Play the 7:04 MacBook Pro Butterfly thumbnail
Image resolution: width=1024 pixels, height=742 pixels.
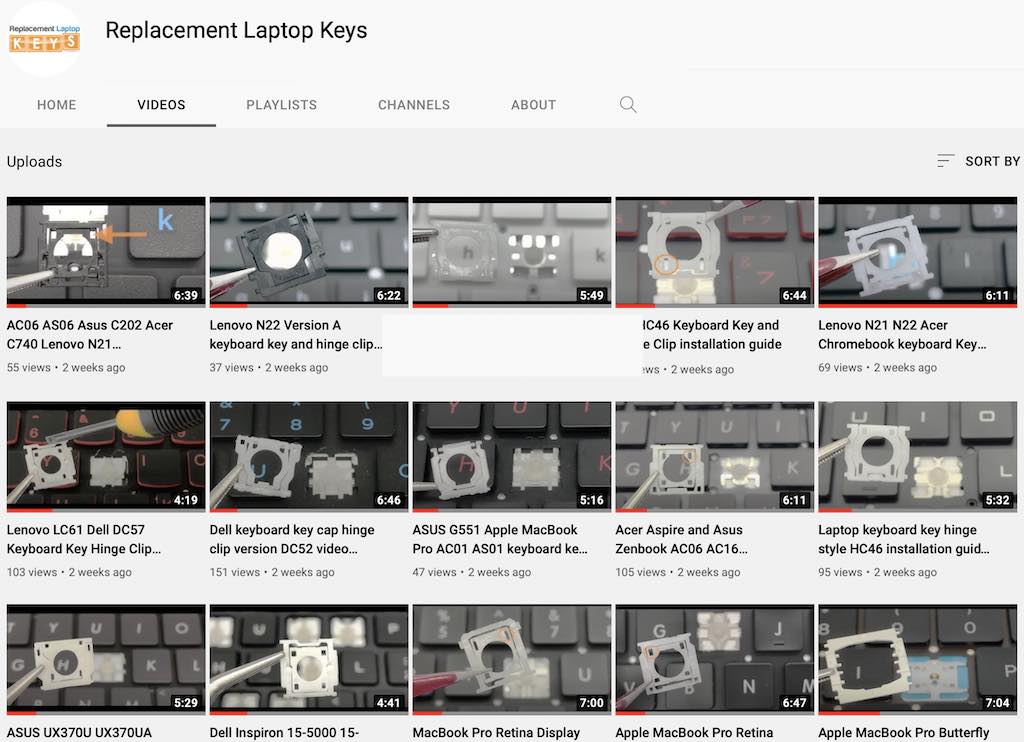point(917,659)
